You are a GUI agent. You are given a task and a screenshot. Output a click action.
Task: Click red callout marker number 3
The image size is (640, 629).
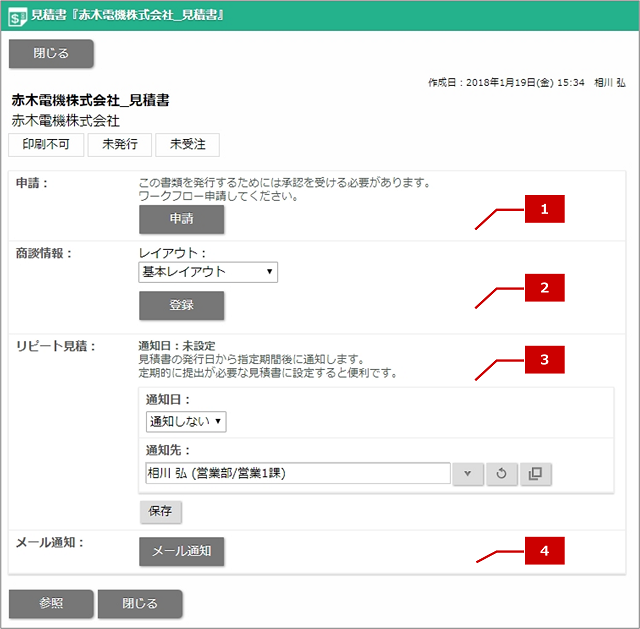[544, 360]
